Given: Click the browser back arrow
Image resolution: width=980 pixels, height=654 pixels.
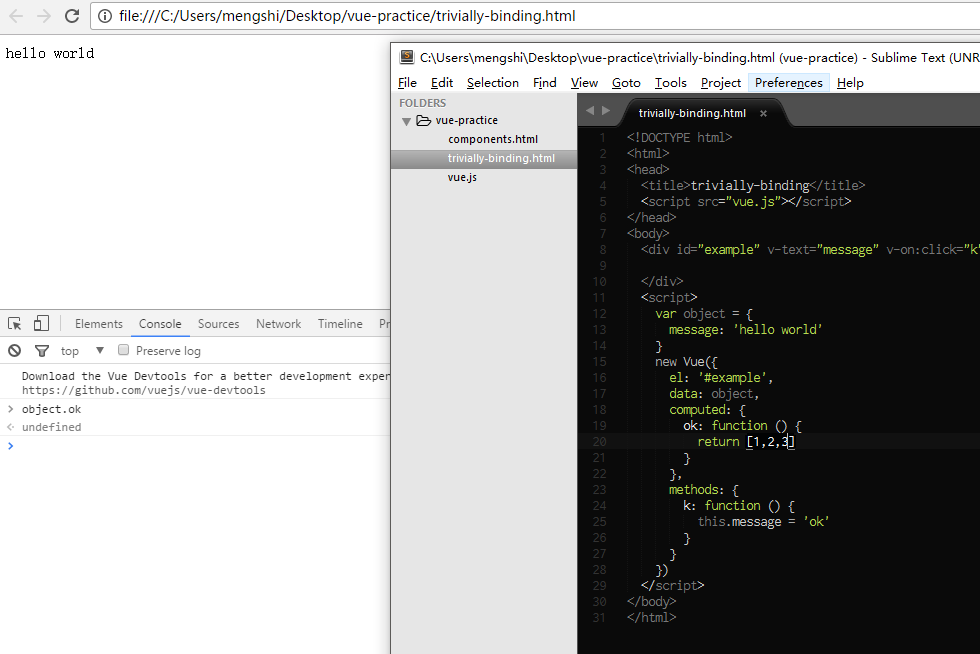Looking at the screenshot, I should pyautogui.click(x=16, y=16).
